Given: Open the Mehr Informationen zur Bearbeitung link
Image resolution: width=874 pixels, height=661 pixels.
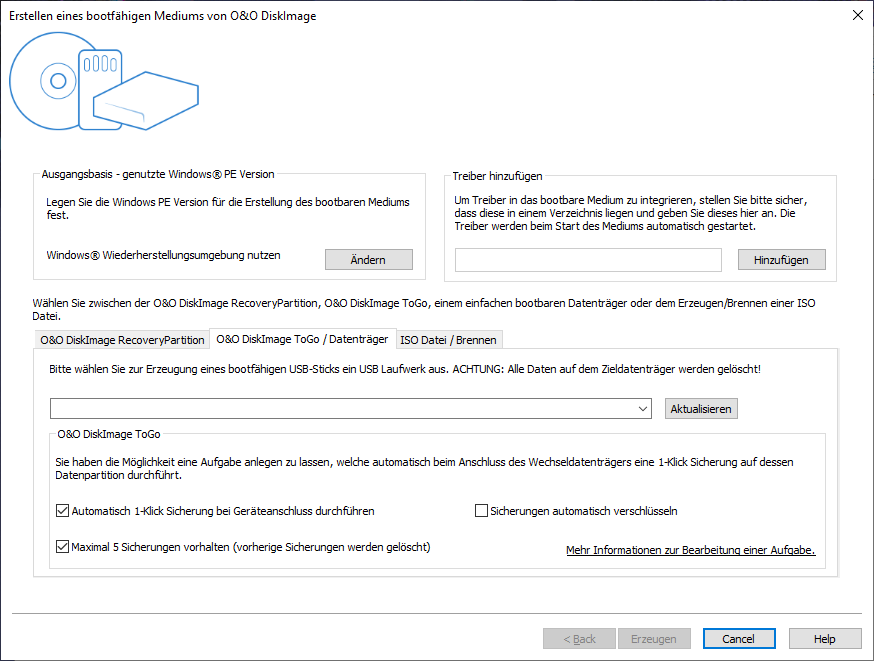Looking at the screenshot, I should coord(690,550).
